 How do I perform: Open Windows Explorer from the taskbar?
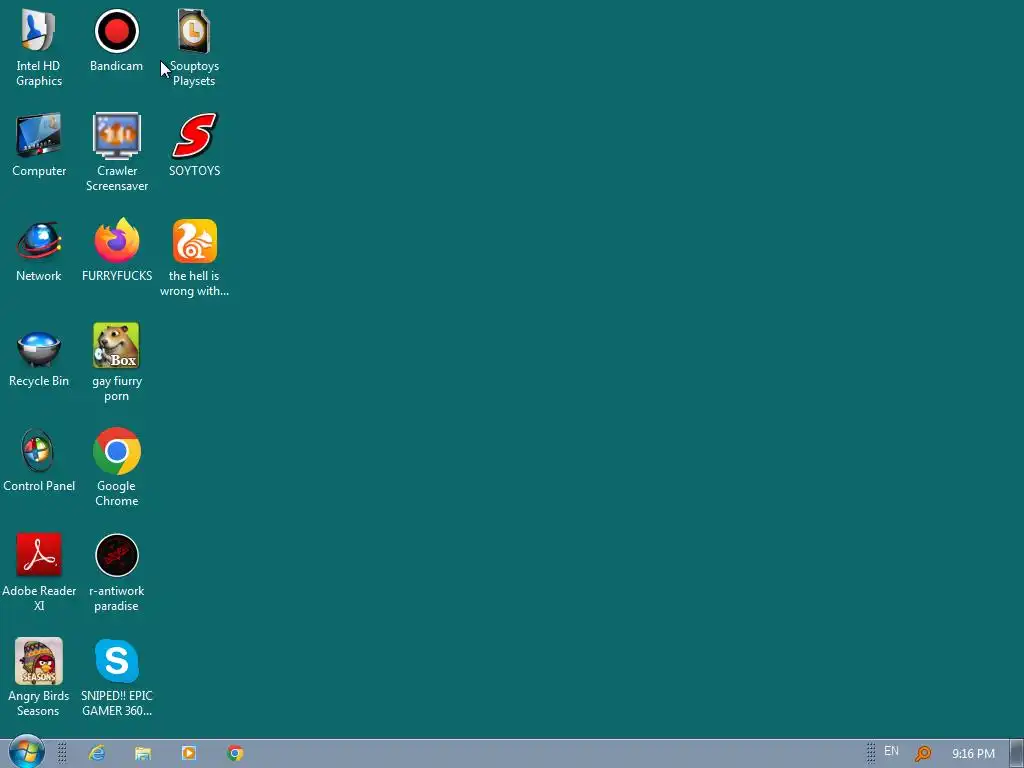[142, 753]
